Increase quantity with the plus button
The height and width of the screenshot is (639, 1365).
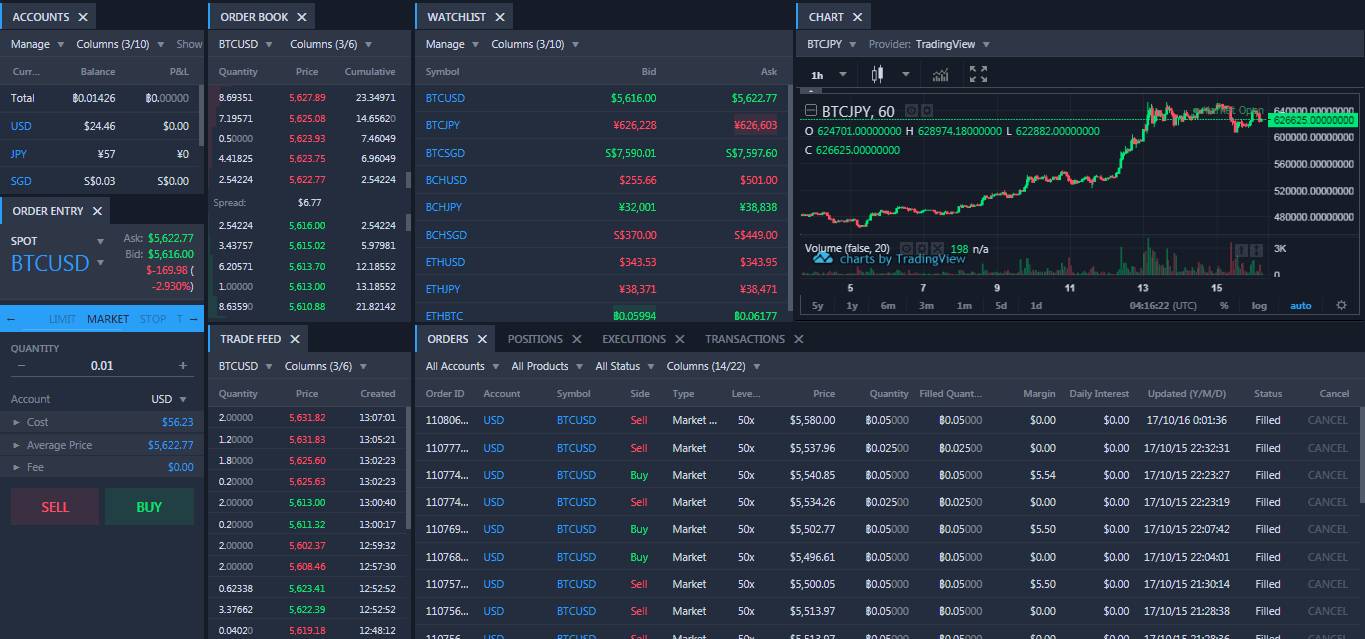click(183, 366)
